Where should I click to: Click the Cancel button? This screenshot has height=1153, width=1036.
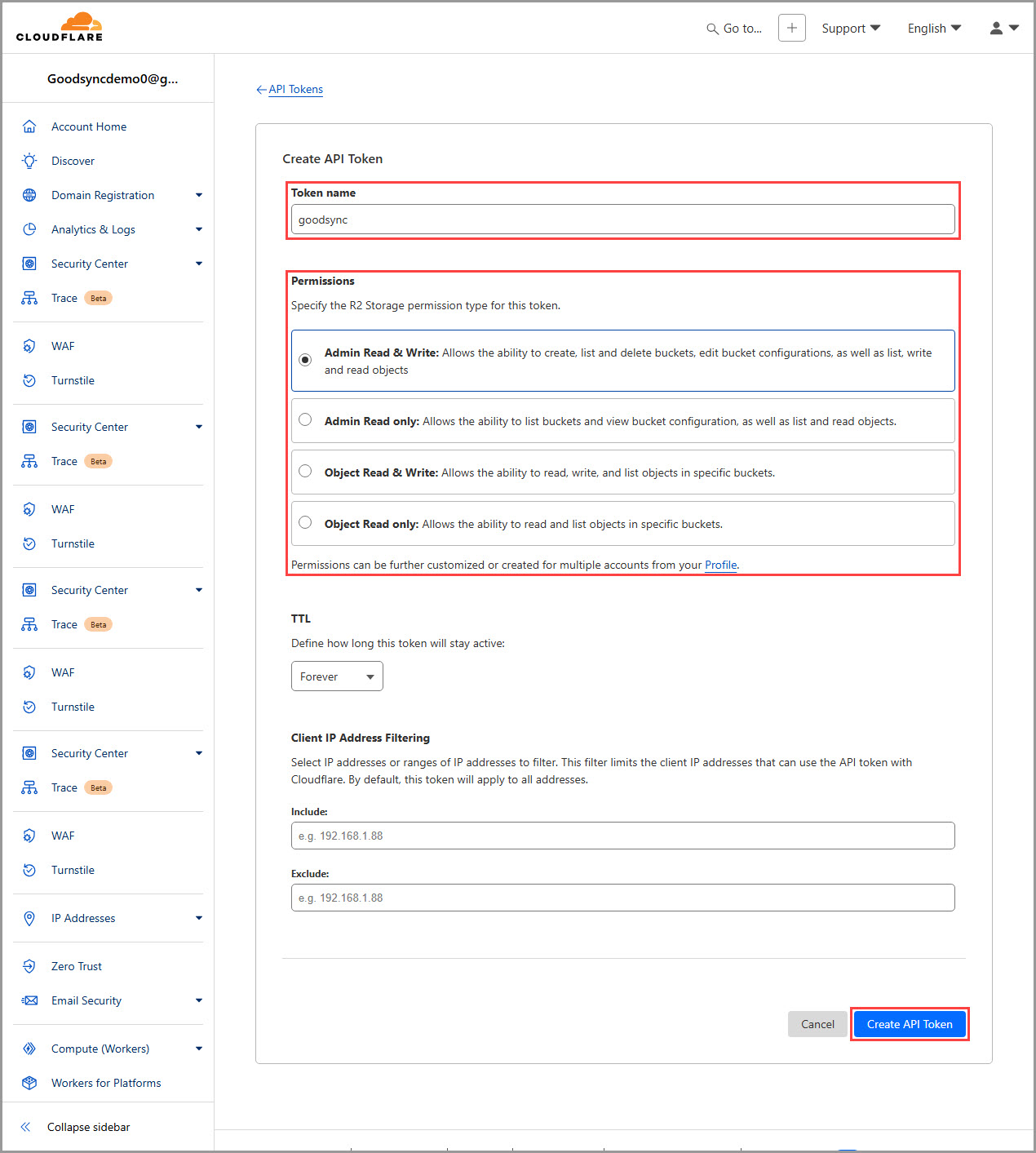[817, 1024]
